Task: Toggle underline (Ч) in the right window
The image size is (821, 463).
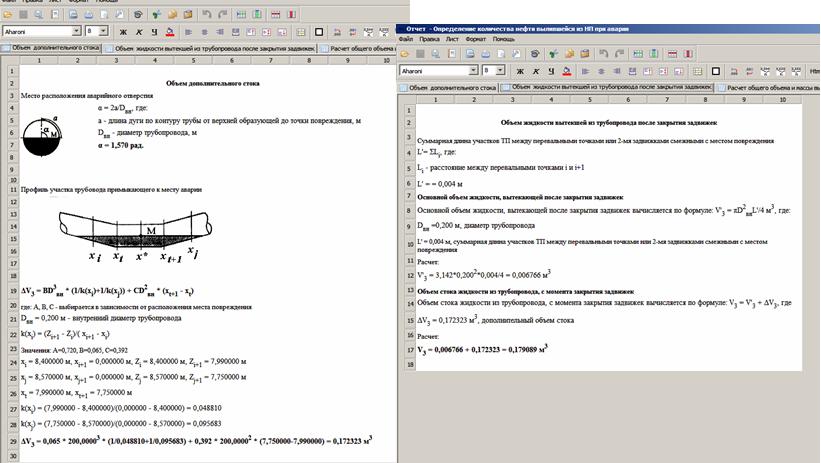Action: tap(552, 71)
